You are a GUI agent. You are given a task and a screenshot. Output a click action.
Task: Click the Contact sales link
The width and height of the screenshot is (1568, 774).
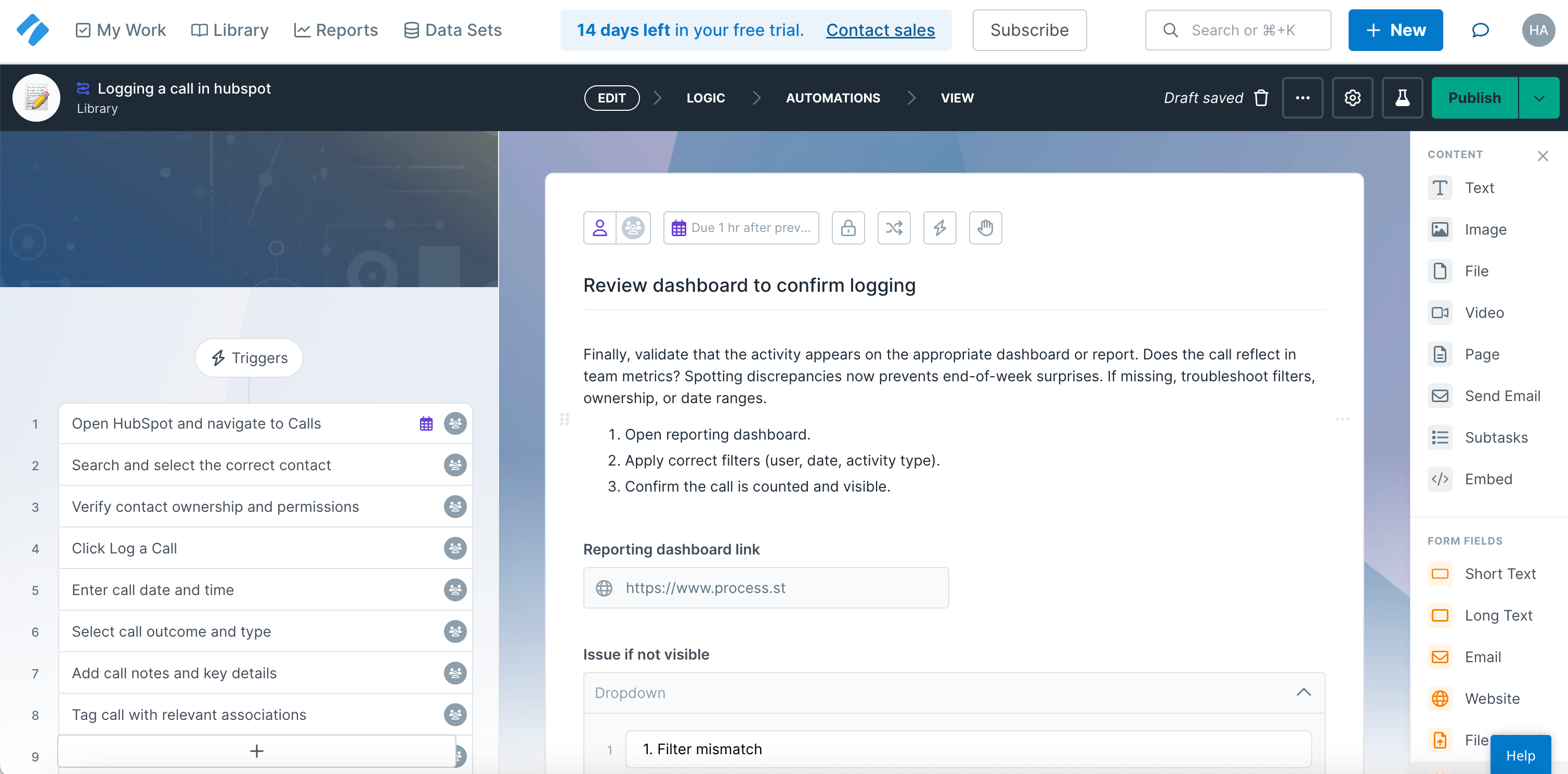tap(880, 30)
